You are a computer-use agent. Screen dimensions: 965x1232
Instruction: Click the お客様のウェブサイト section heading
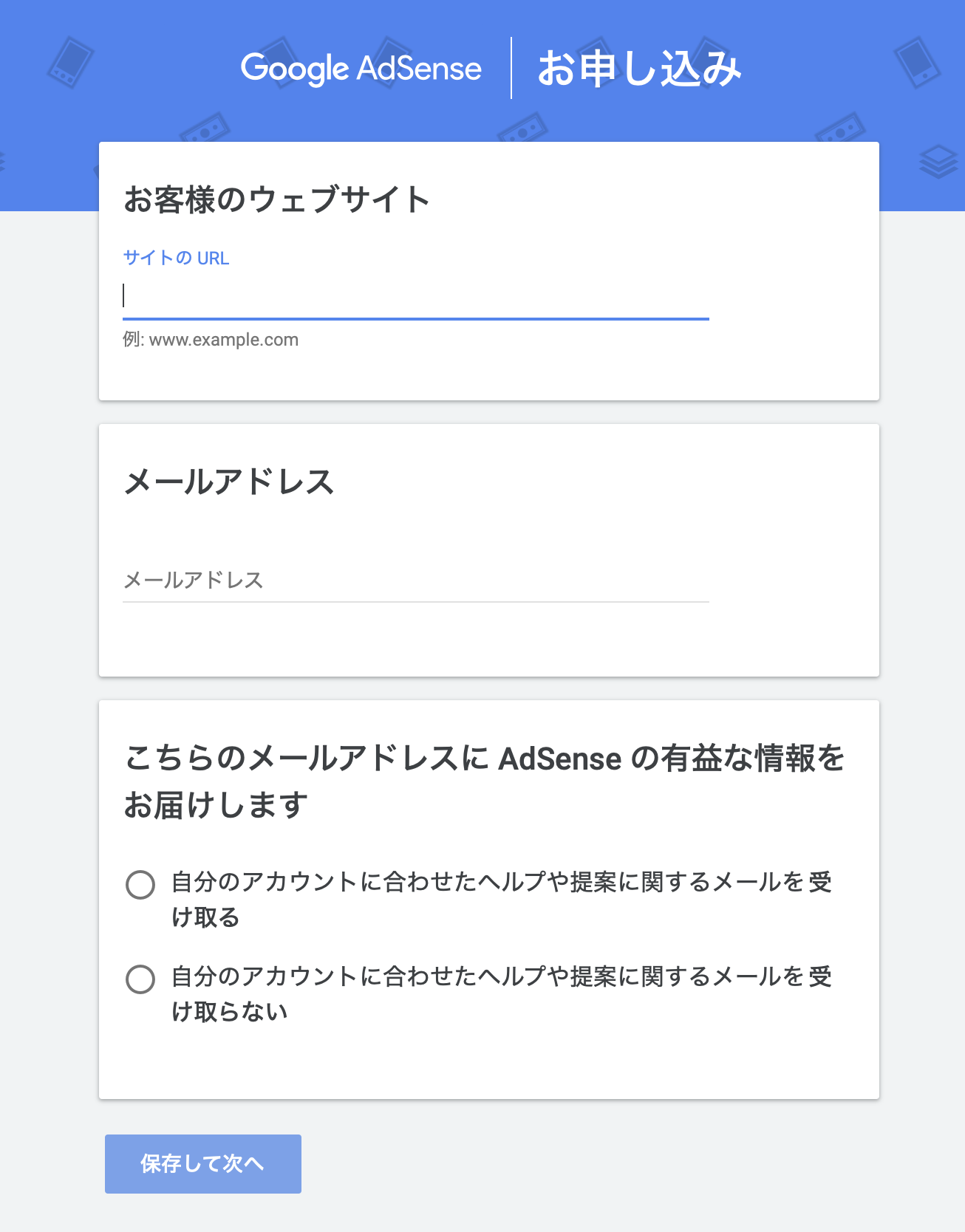click(x=277, y=199)
